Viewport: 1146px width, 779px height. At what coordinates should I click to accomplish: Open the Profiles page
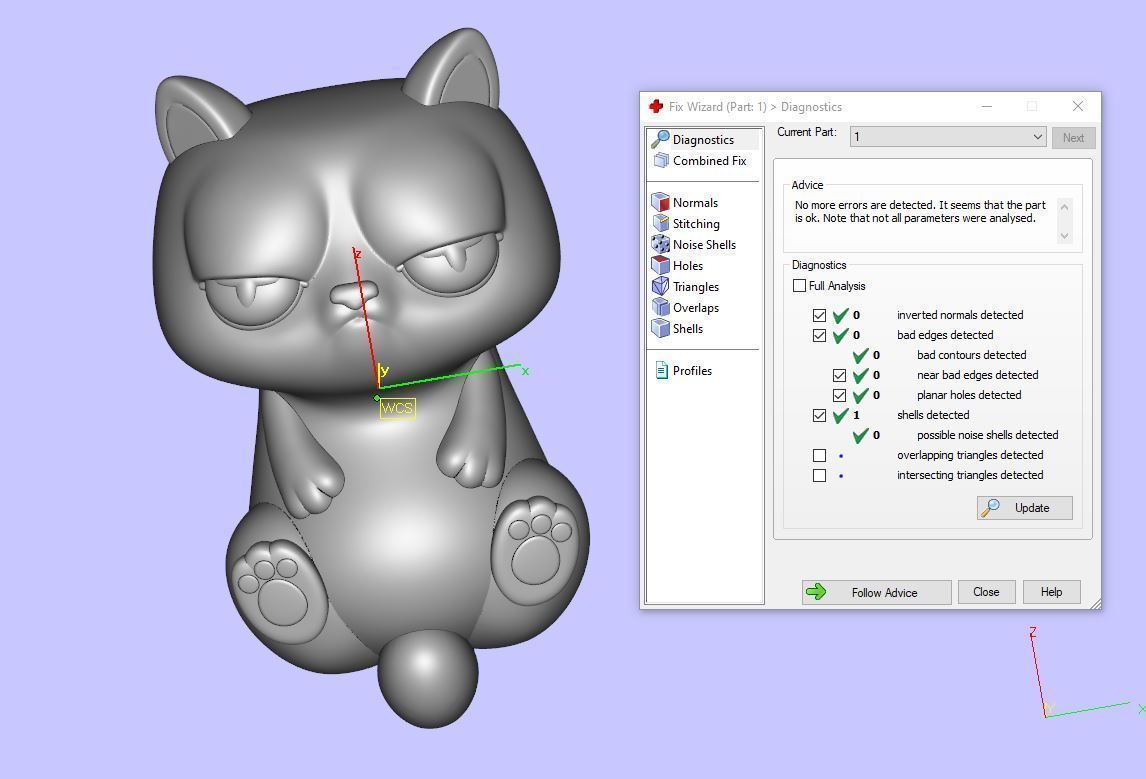pos(692,371)
